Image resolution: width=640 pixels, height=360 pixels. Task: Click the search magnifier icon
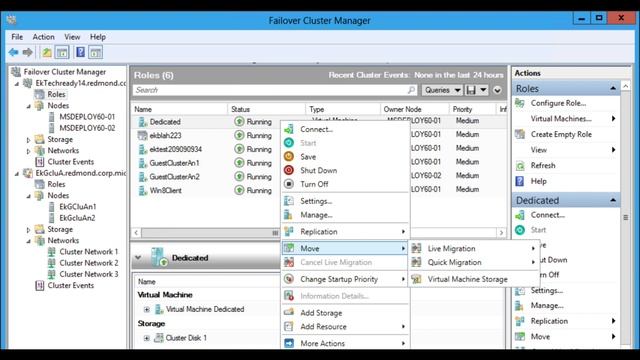(411, 90)
